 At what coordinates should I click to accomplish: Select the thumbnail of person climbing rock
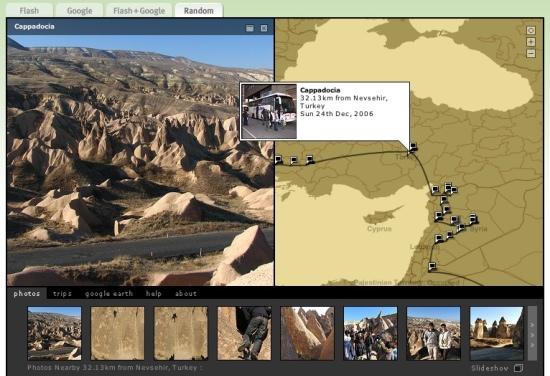[244, 333]
